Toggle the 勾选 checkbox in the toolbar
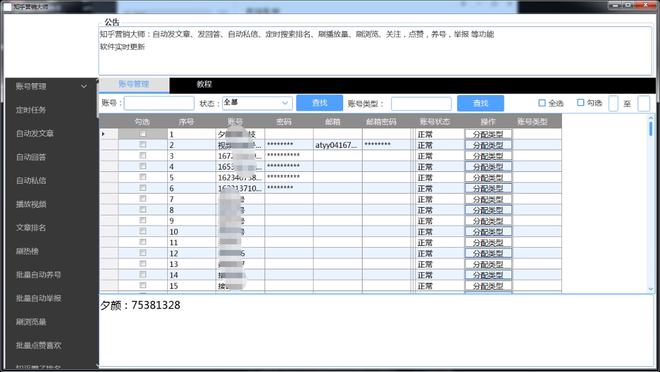The width and height of the screenshot is (660, 372). click(580, 103)
